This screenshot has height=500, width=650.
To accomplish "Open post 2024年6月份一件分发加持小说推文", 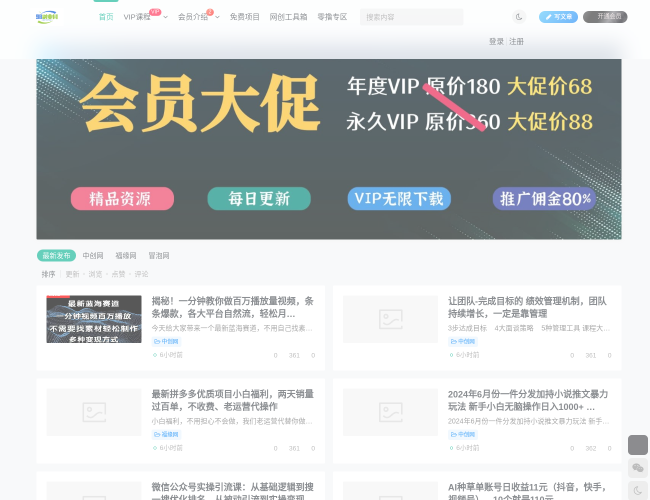I will coord(528,400).
